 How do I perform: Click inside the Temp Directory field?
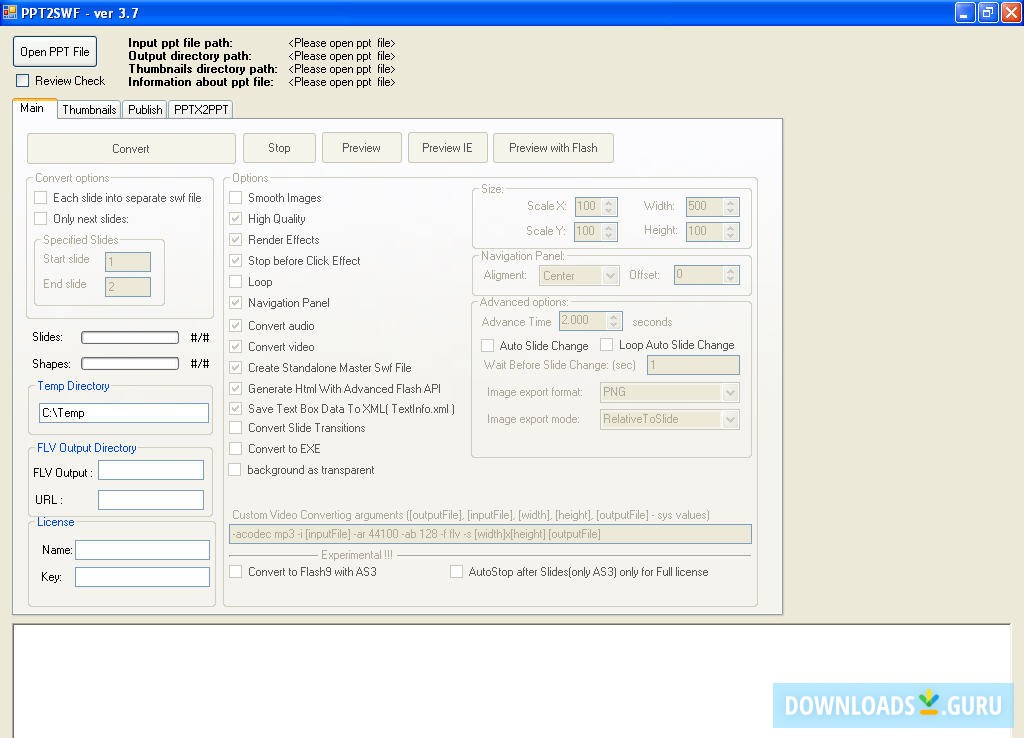click(122, 412)
